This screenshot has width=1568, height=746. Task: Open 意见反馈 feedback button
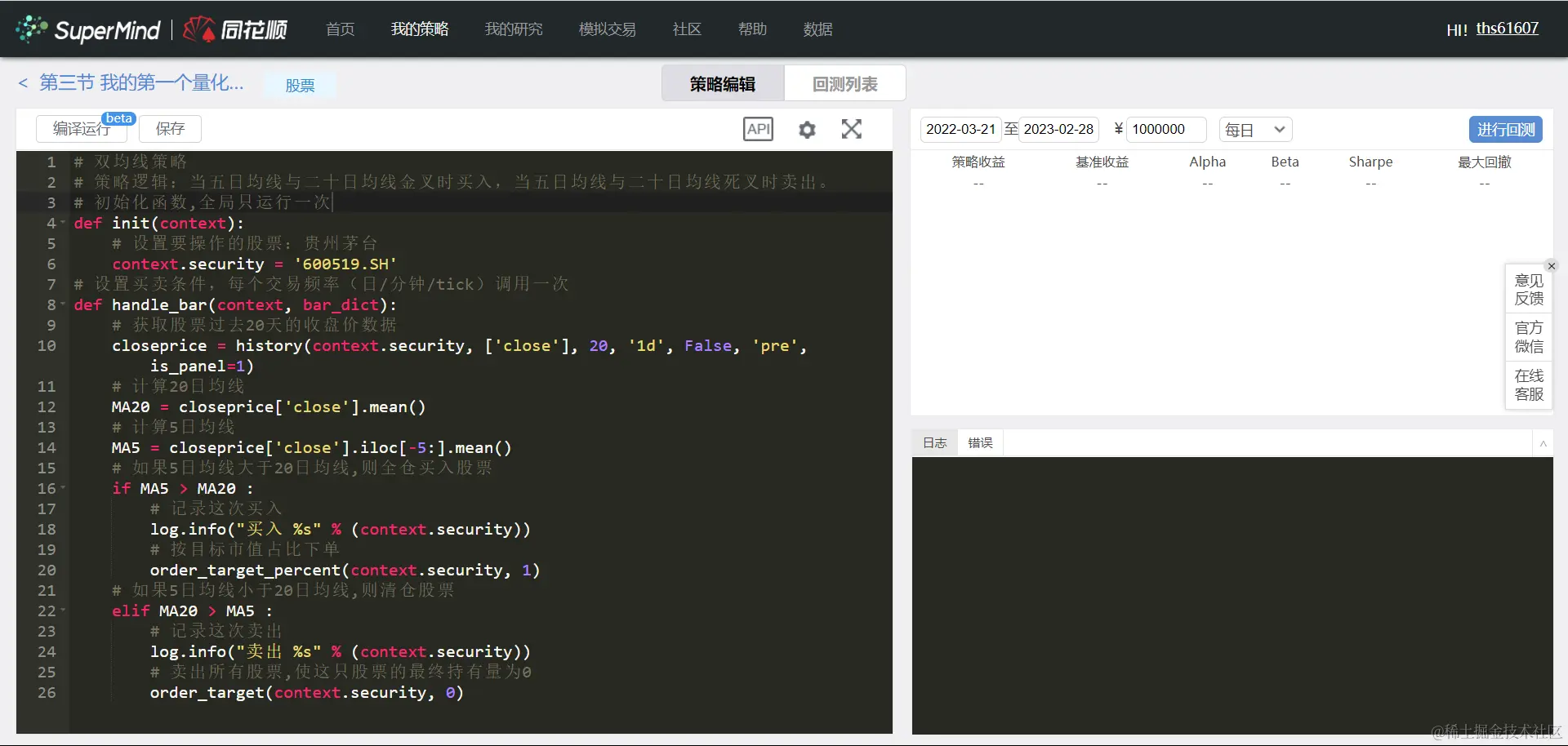pyautogui.click(x=1529, y=290)
